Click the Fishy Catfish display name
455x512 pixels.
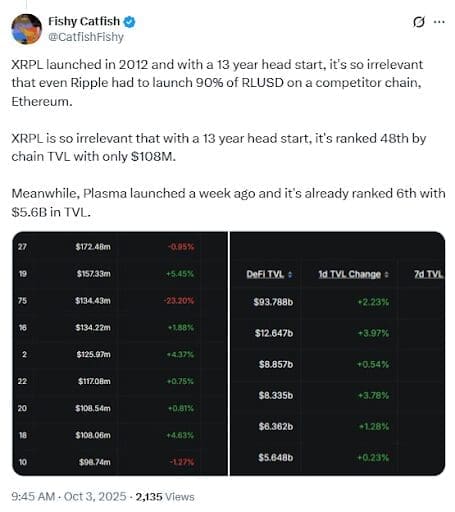(x=84, y=22)
